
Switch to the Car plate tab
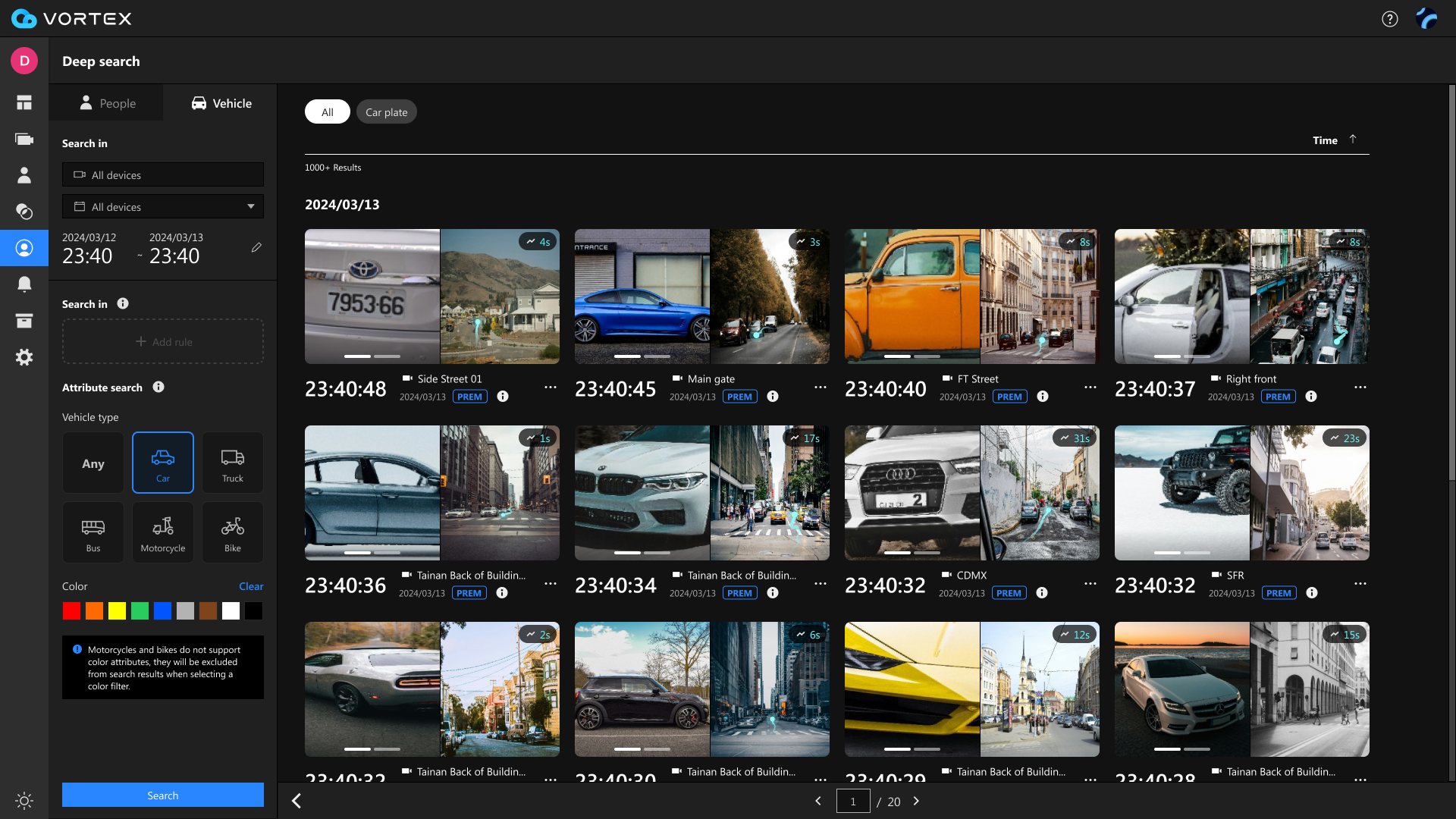tap(386, 111)
